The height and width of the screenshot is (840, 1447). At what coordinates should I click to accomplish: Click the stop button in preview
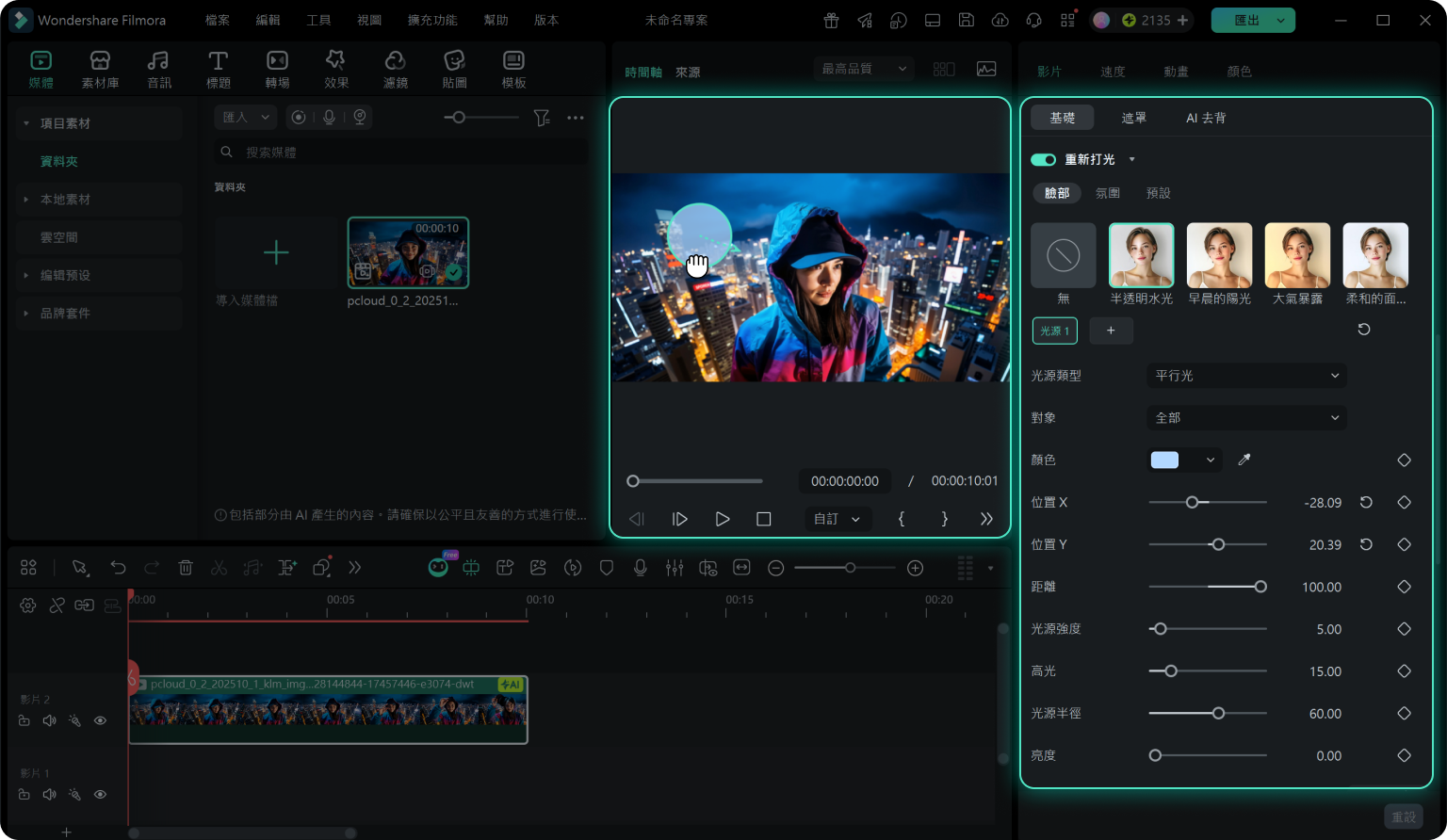click(764, 519)
